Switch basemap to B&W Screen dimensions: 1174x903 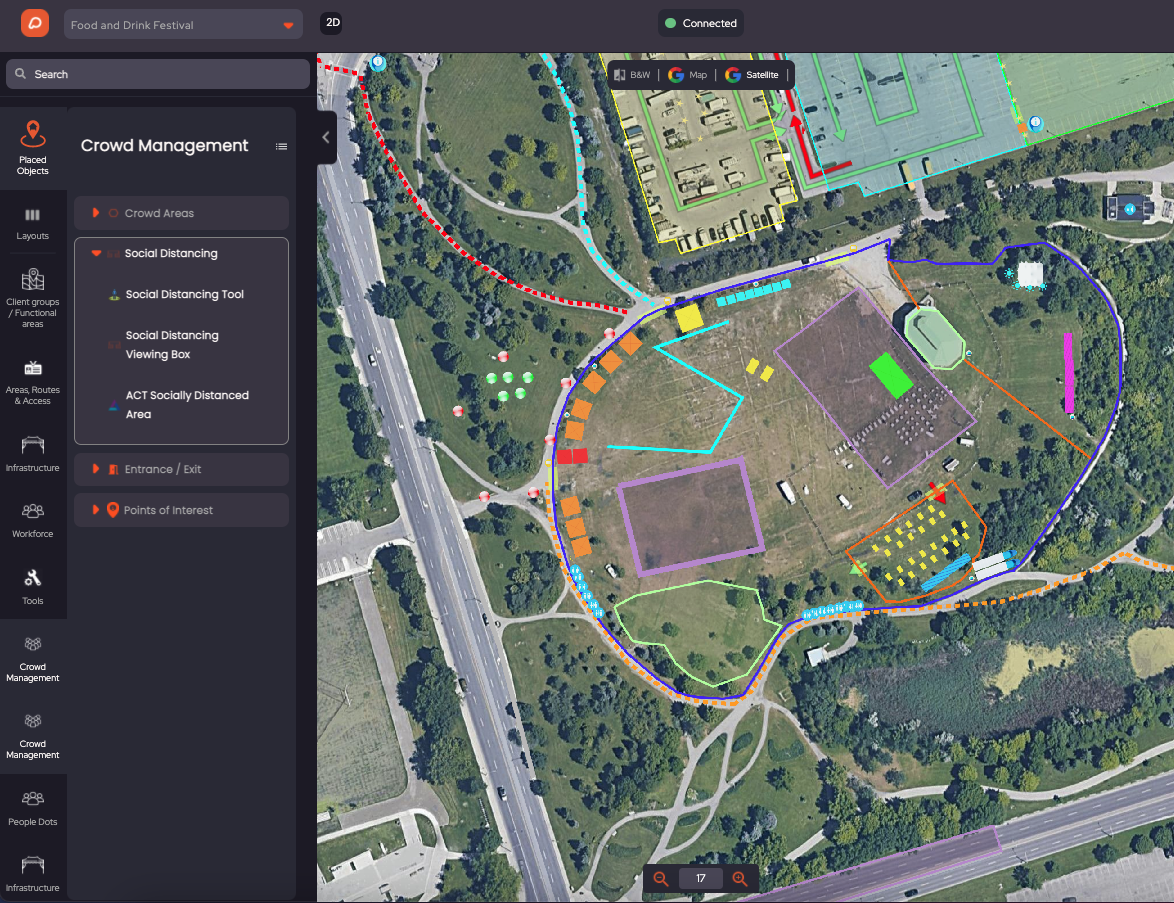(633, 75)
